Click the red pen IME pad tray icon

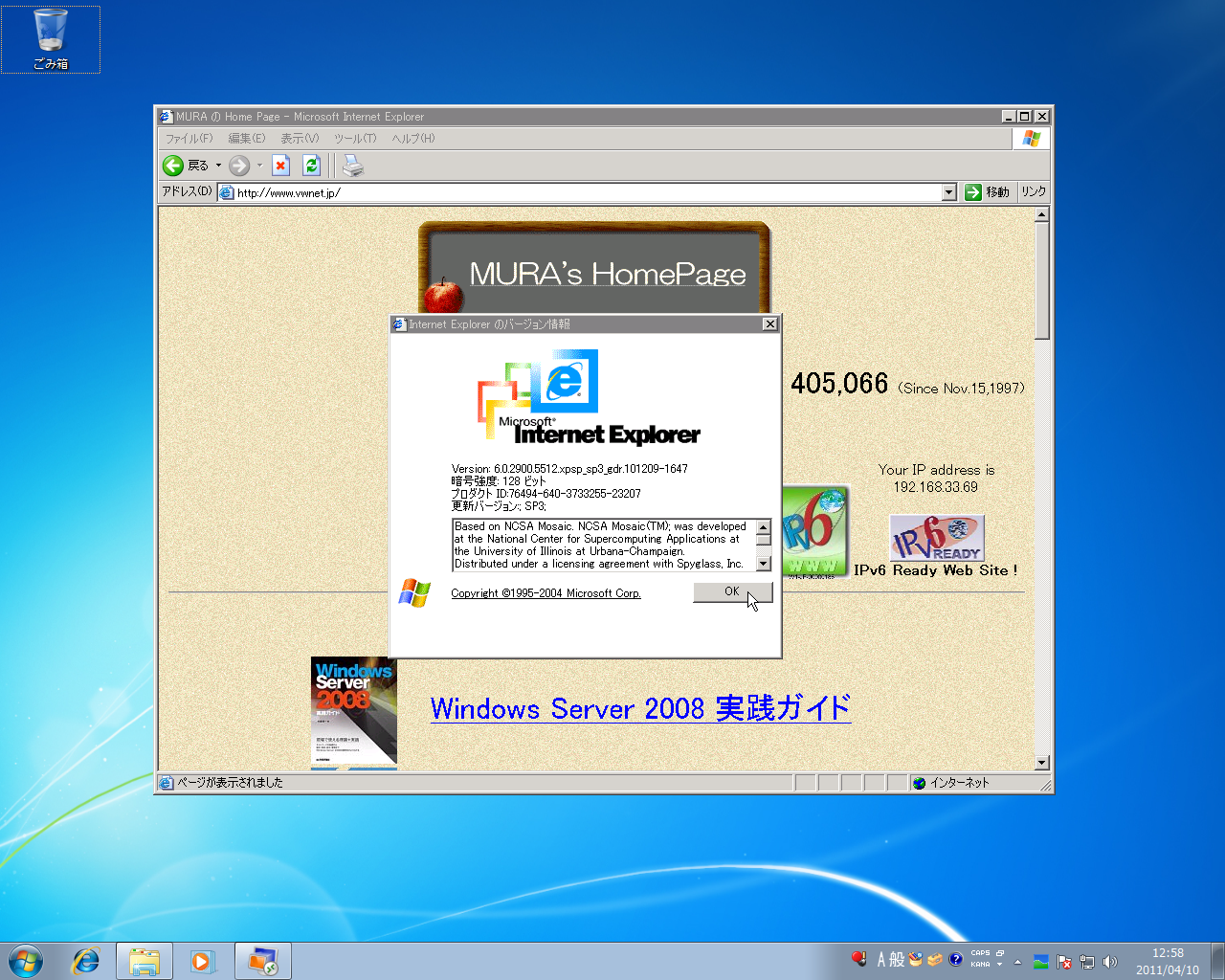point(859,959)
